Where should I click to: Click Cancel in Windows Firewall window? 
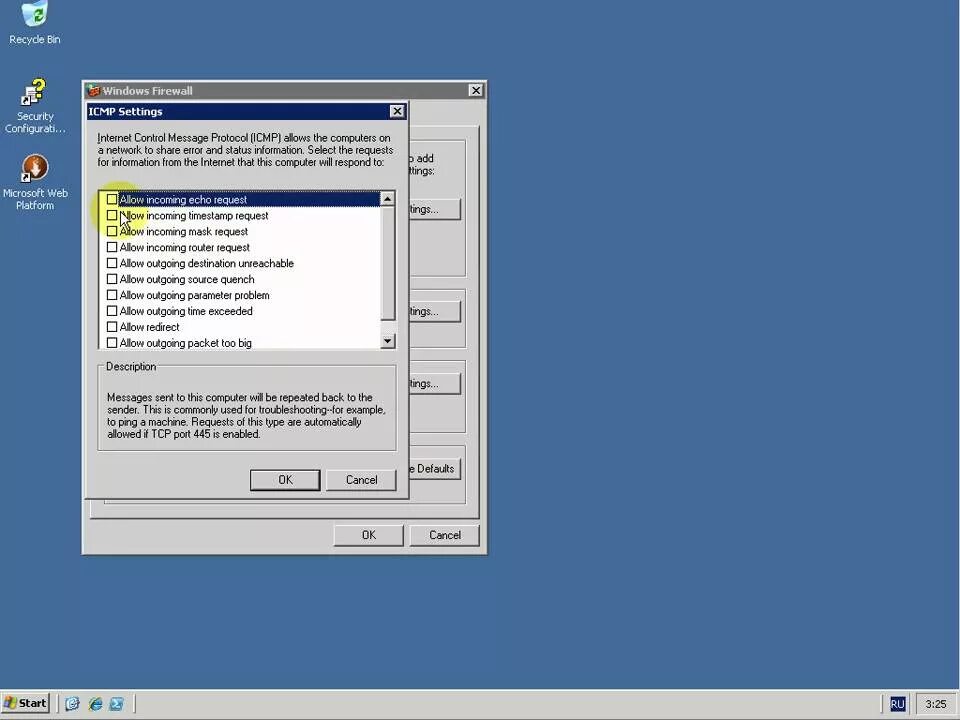(444, 535)
